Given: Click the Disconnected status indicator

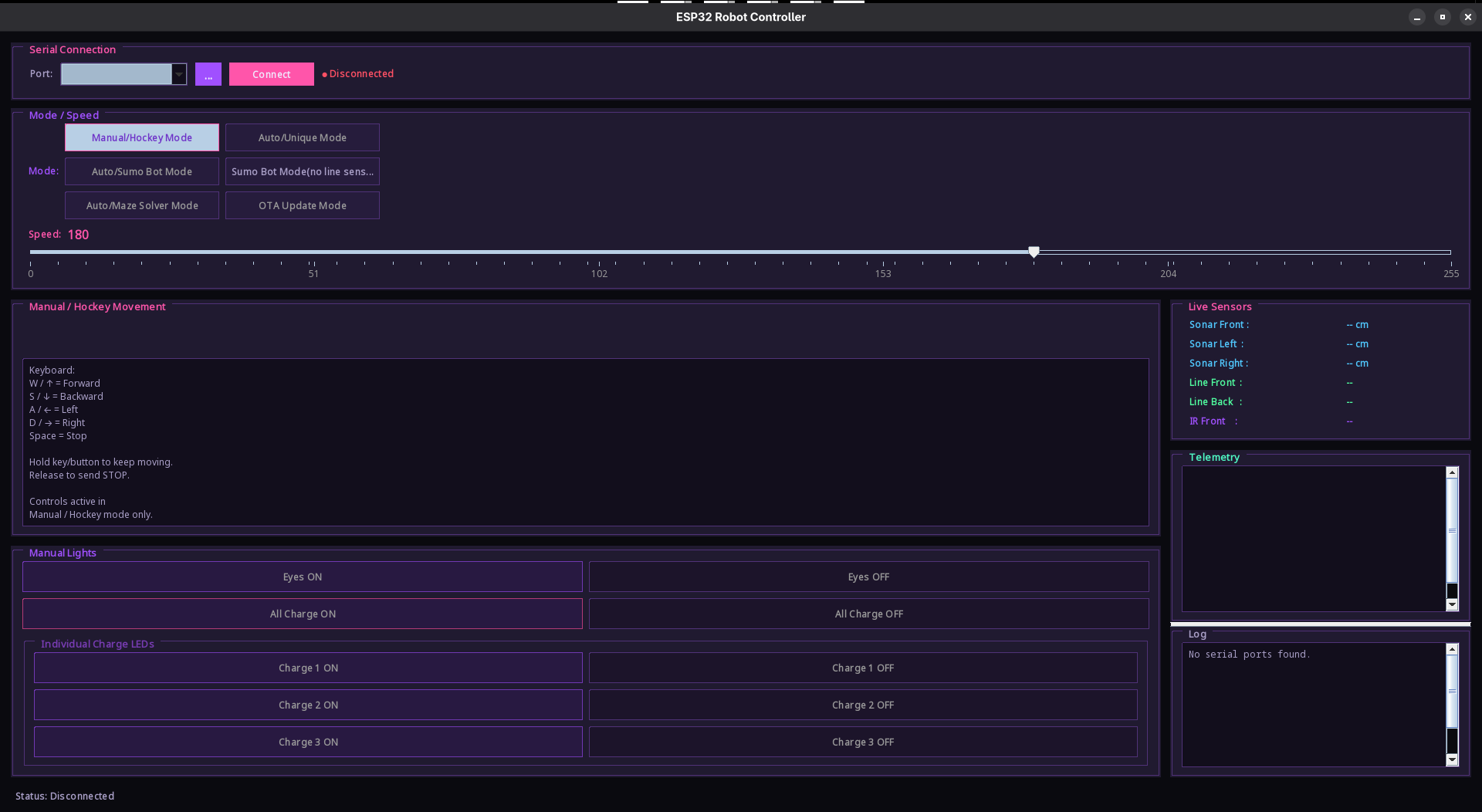Looking at the screenshot, I should click(357, 74).
